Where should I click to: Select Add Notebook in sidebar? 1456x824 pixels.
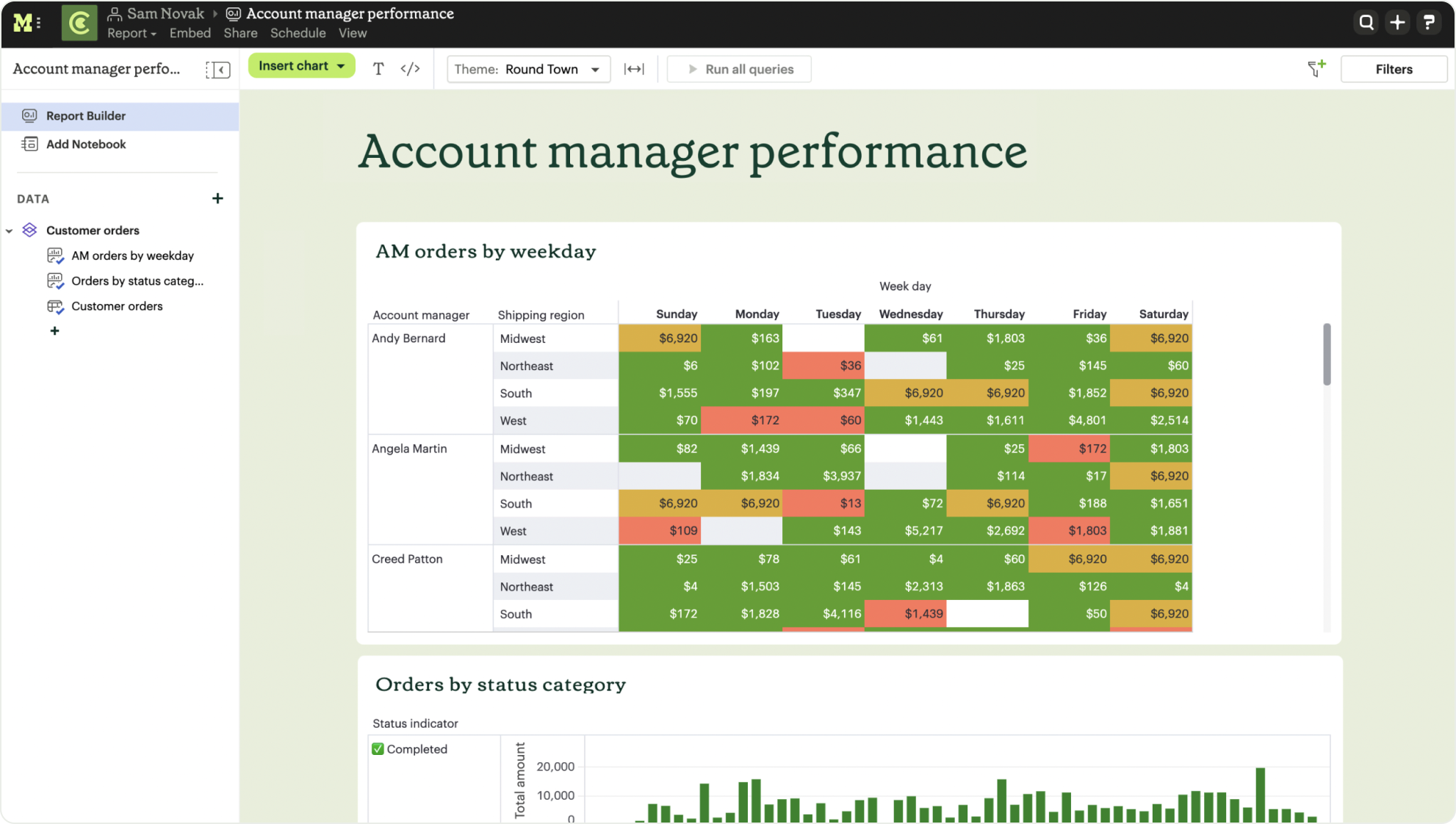tap(120, 144)
